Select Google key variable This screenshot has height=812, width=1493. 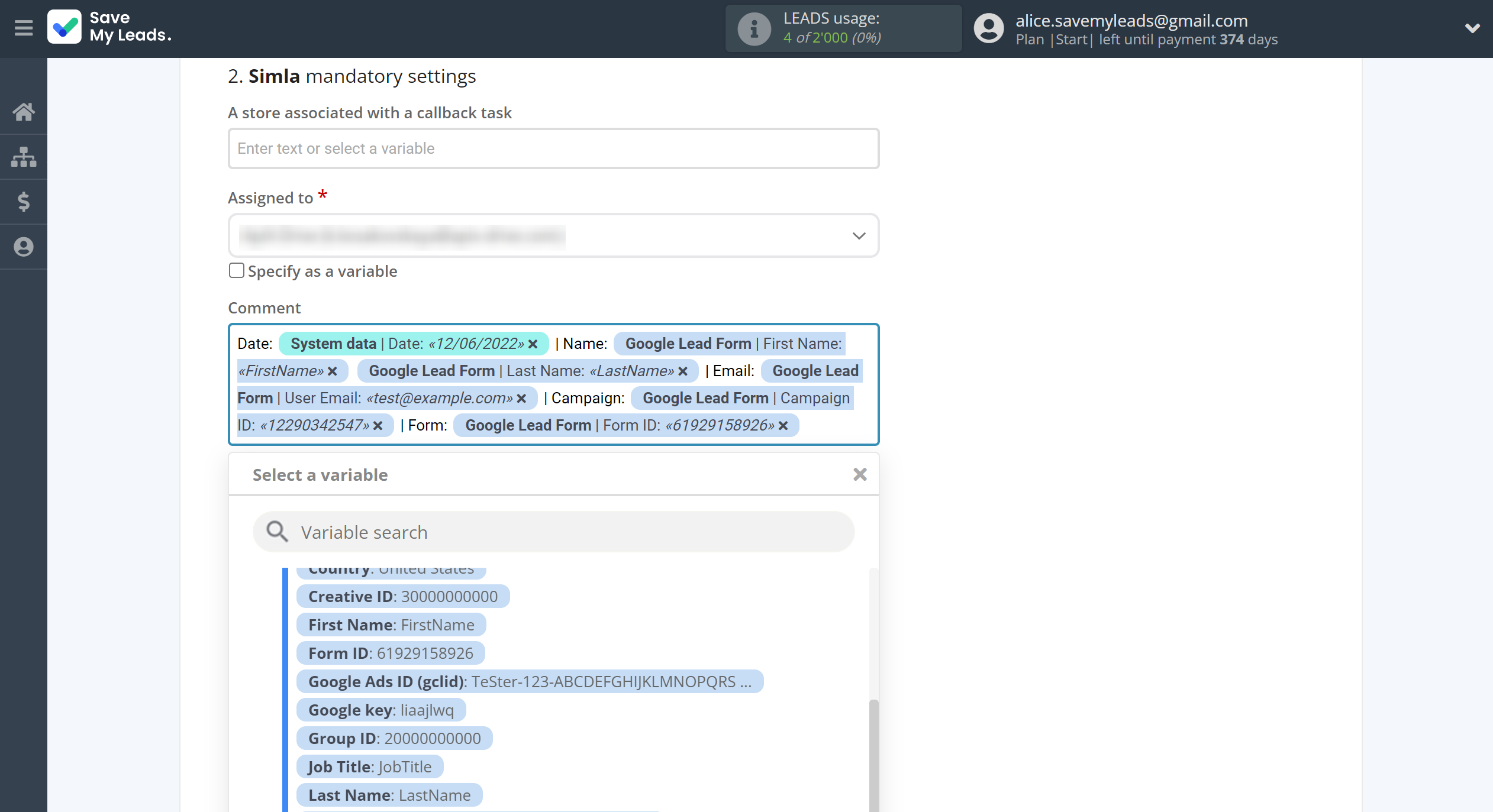(x=381, y=710)
